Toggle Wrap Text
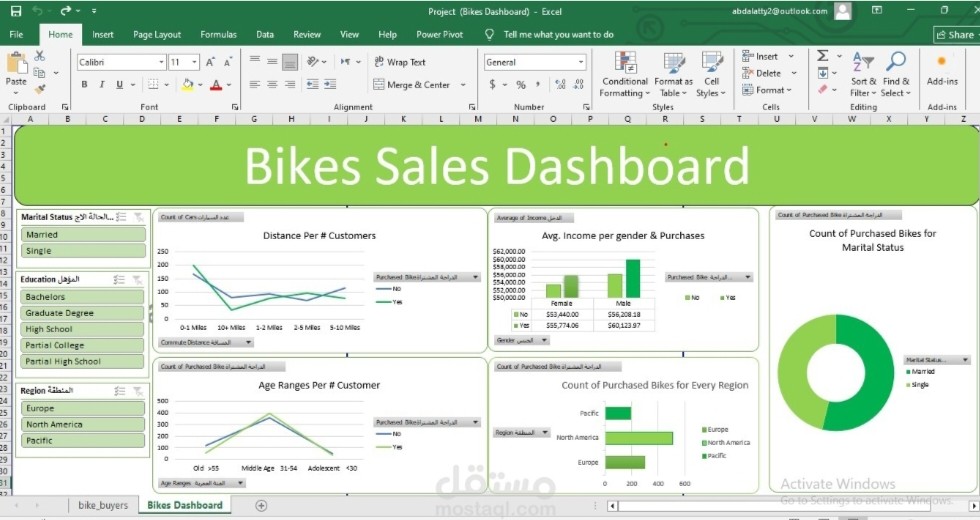The height and width of the screenshot is (520, 980). pyautogui.click(x=400, y=62)
